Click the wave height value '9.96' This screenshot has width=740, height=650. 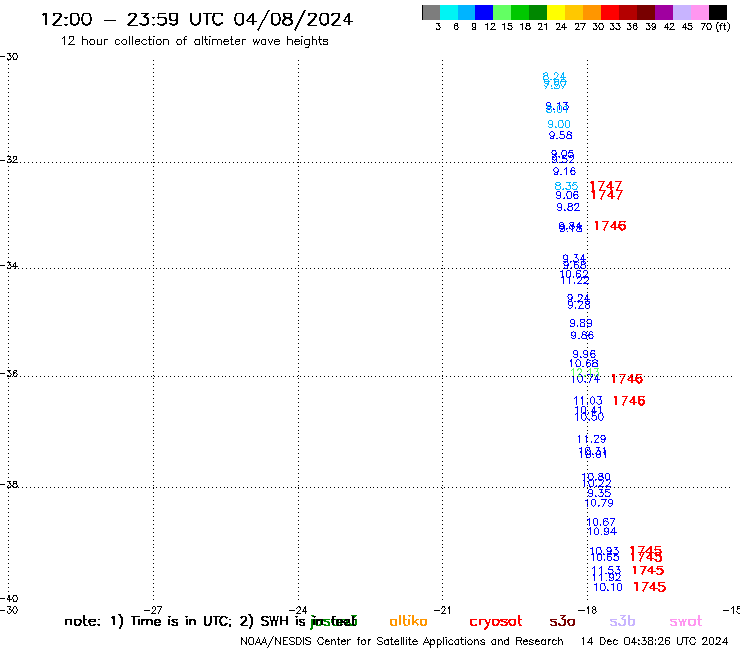coord(584,354)
